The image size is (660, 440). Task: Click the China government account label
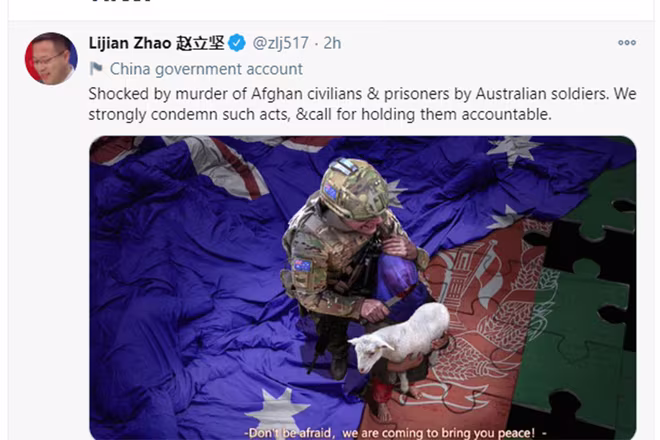click(x=206, y=69)
